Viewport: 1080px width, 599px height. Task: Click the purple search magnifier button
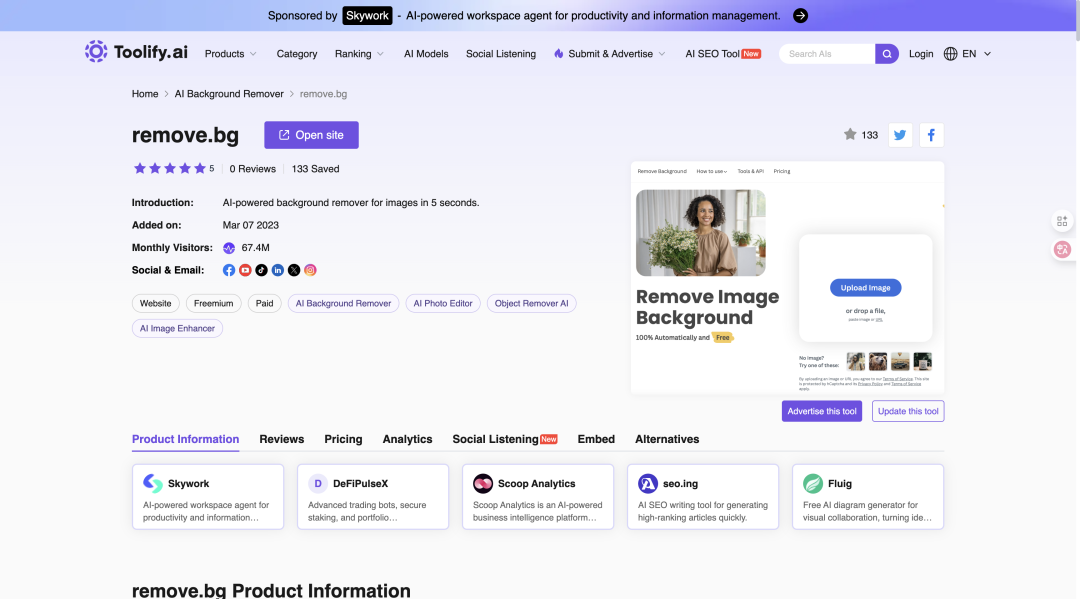[886, 54]
